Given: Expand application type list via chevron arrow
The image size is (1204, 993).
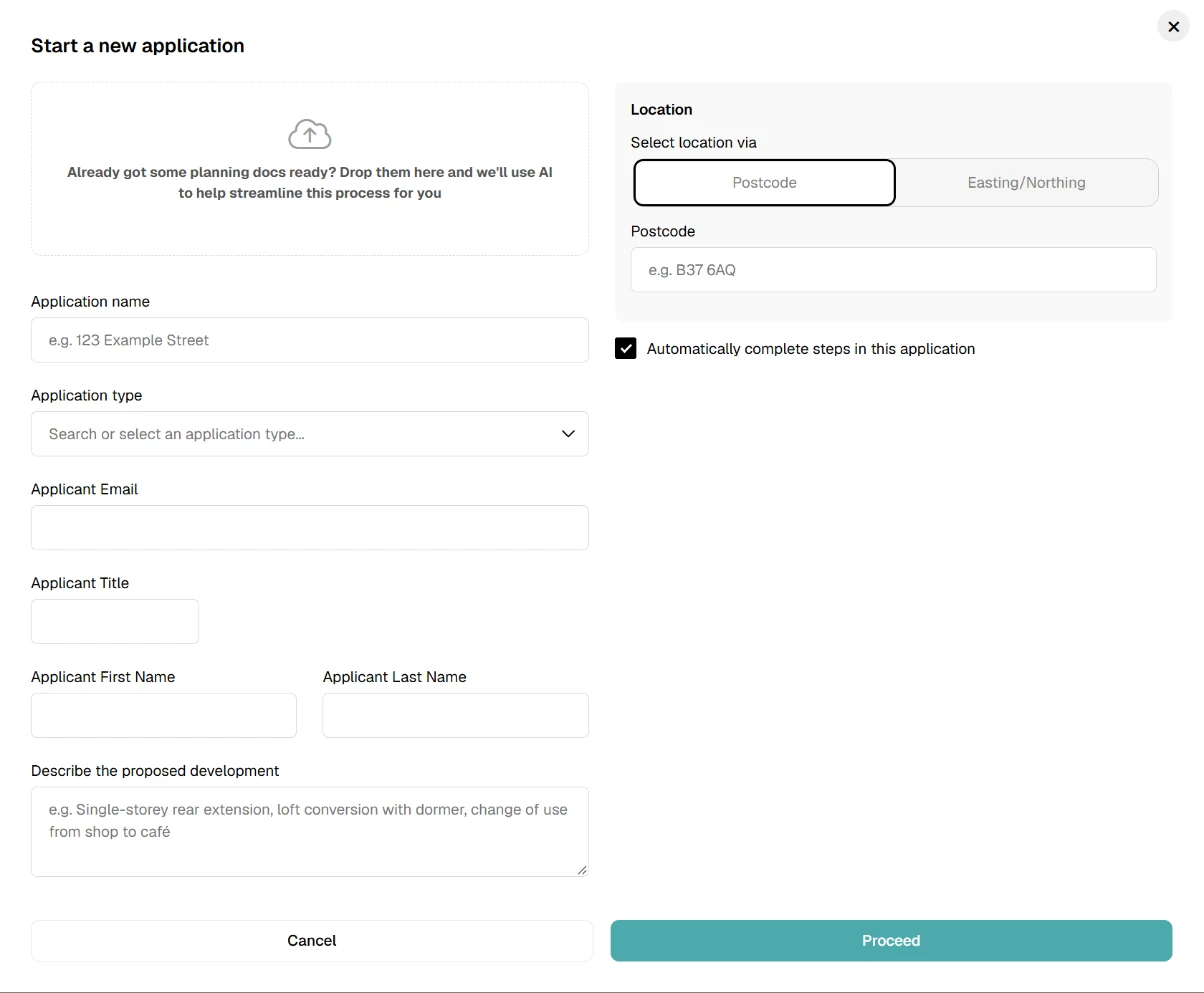Looking at the screenshot, I should 568,434.
